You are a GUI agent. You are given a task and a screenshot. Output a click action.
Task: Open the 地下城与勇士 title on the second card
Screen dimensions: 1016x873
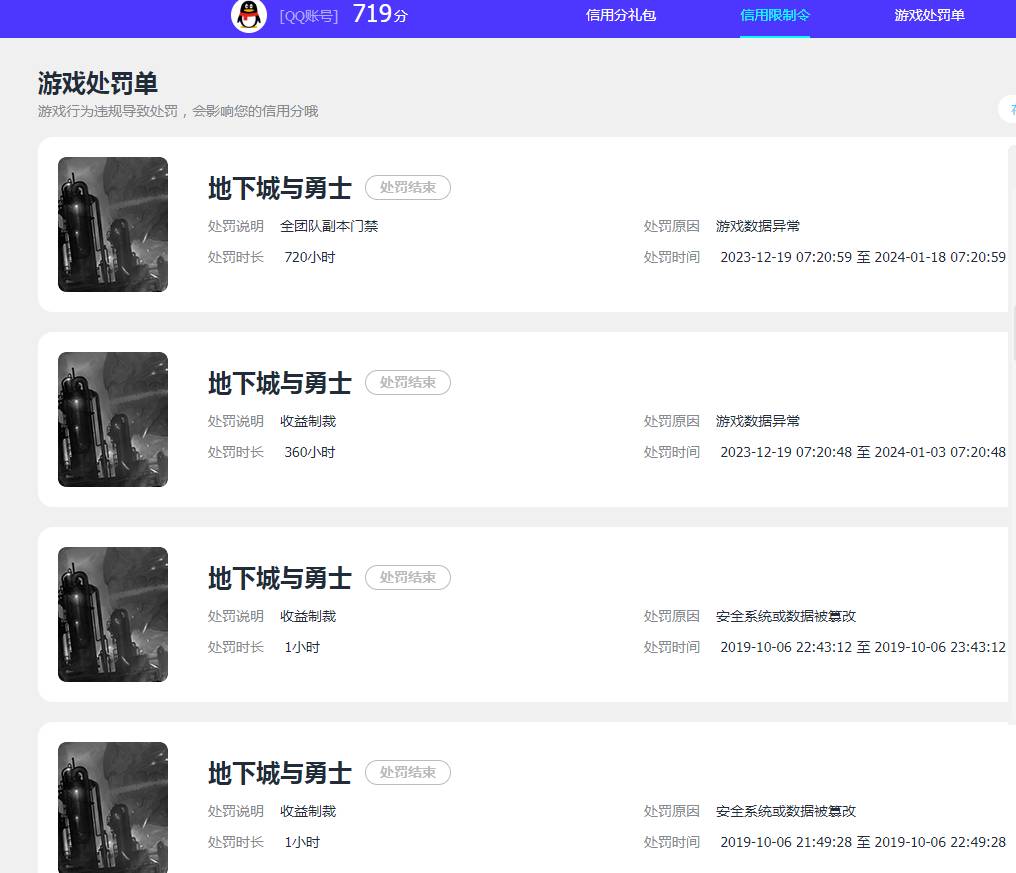coord(279,383)
